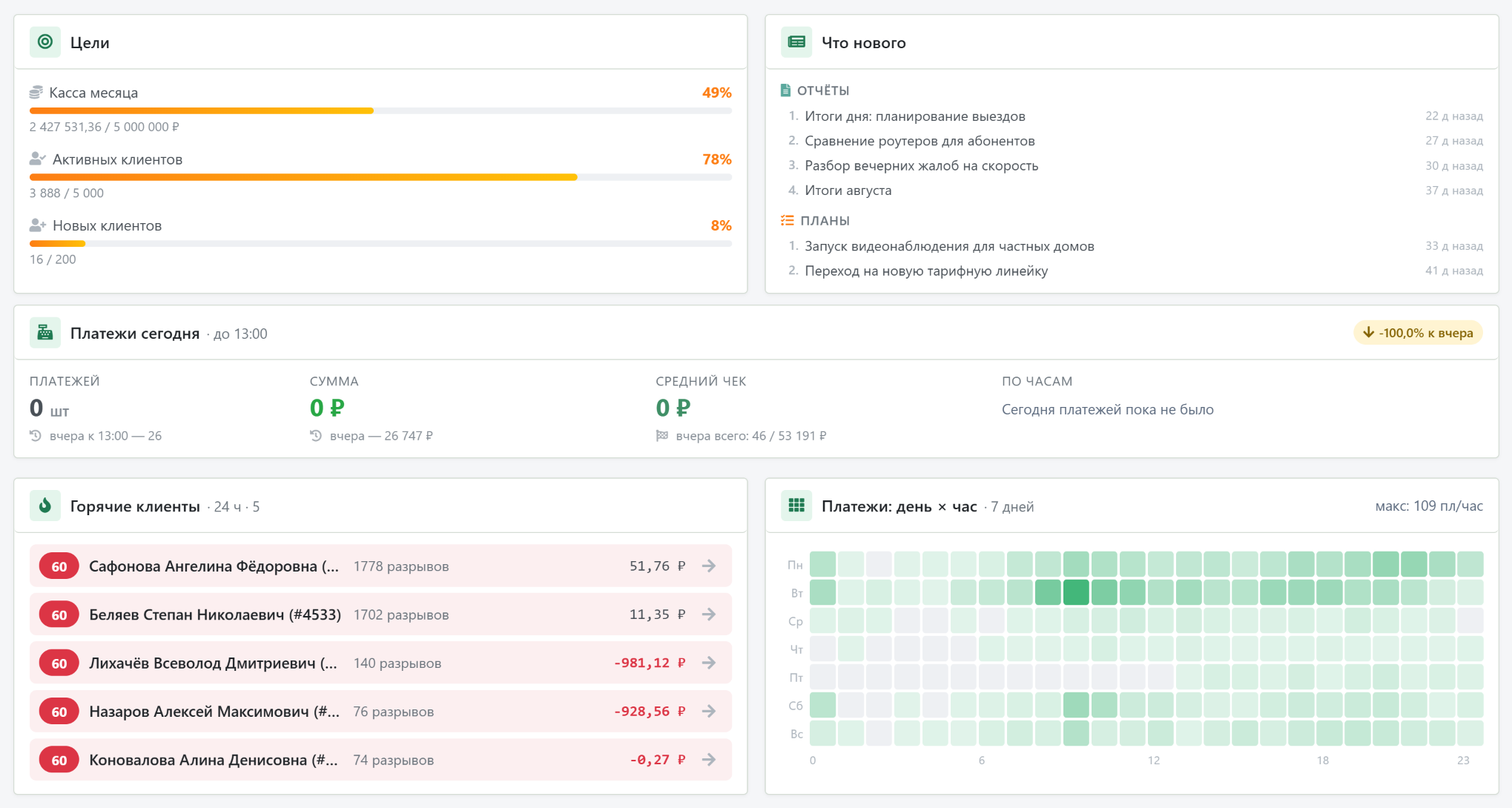Click the cash register icon of Платежи сегодня

(x=45, y=333)
